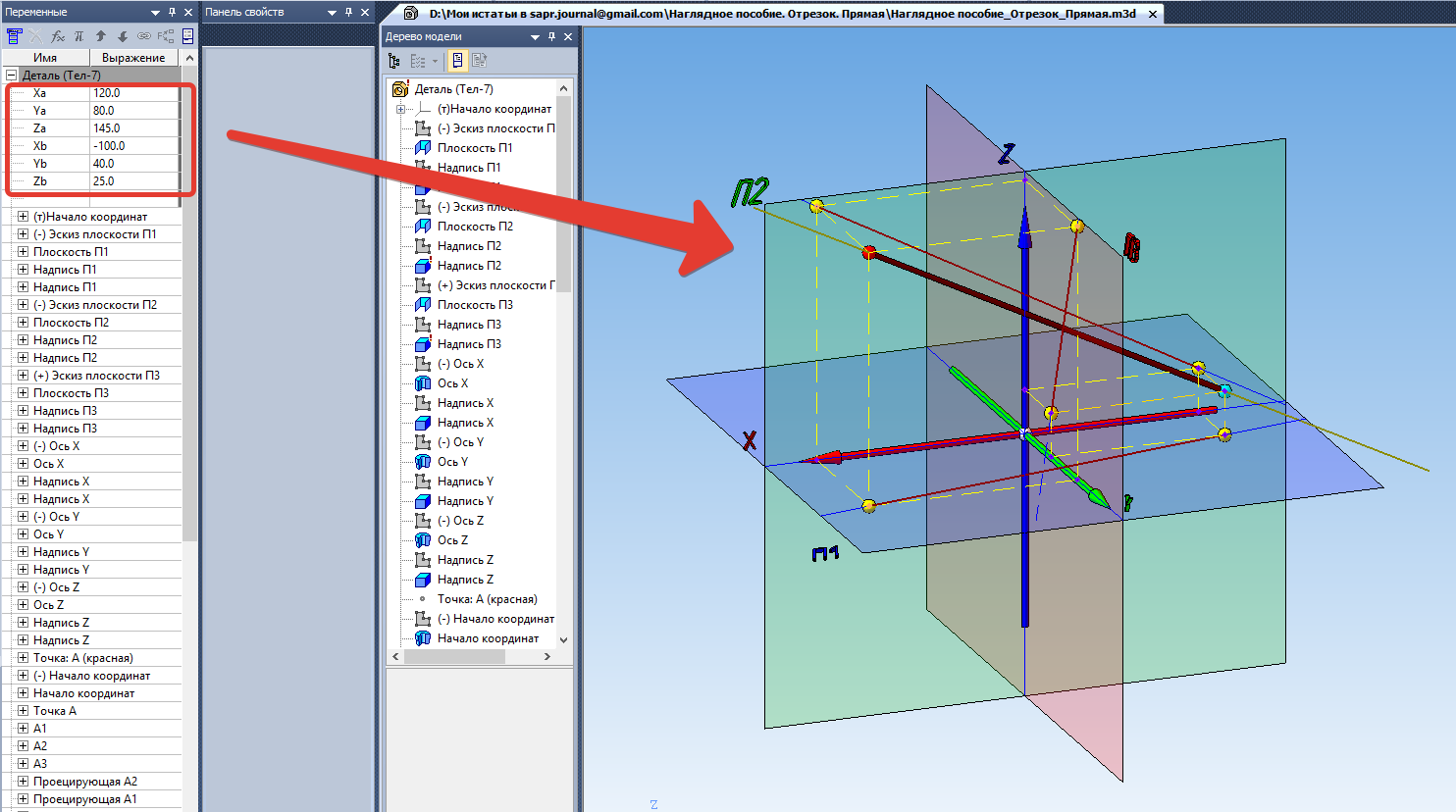Edit the Za value 145.0
The height and width of the screenshot is (812, 1456).
[134, 128]
